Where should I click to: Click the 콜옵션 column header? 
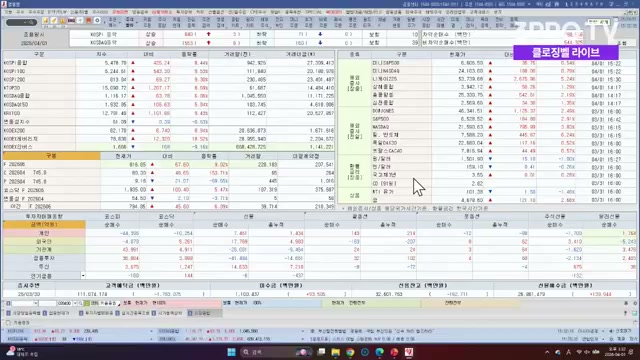pyautogui.click(x=360, y=216)
